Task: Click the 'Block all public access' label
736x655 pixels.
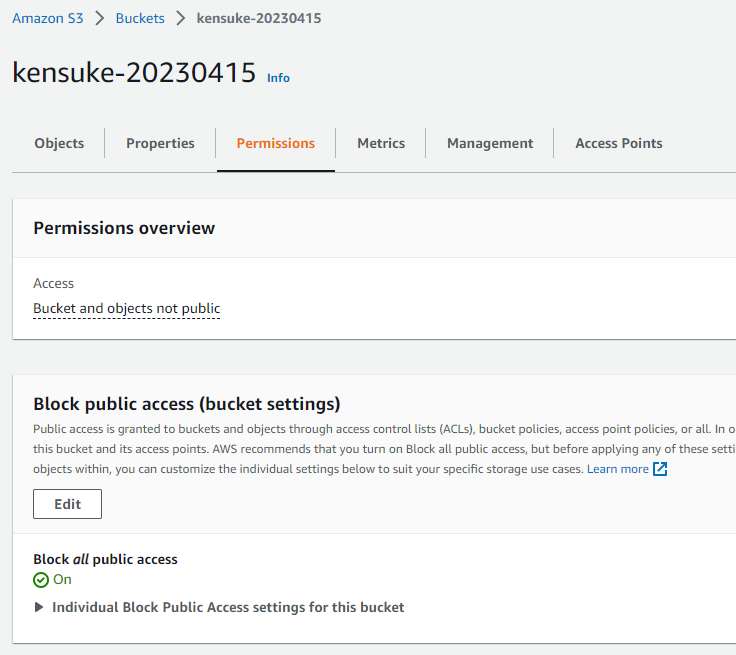Action: click(x=105, y=559)
